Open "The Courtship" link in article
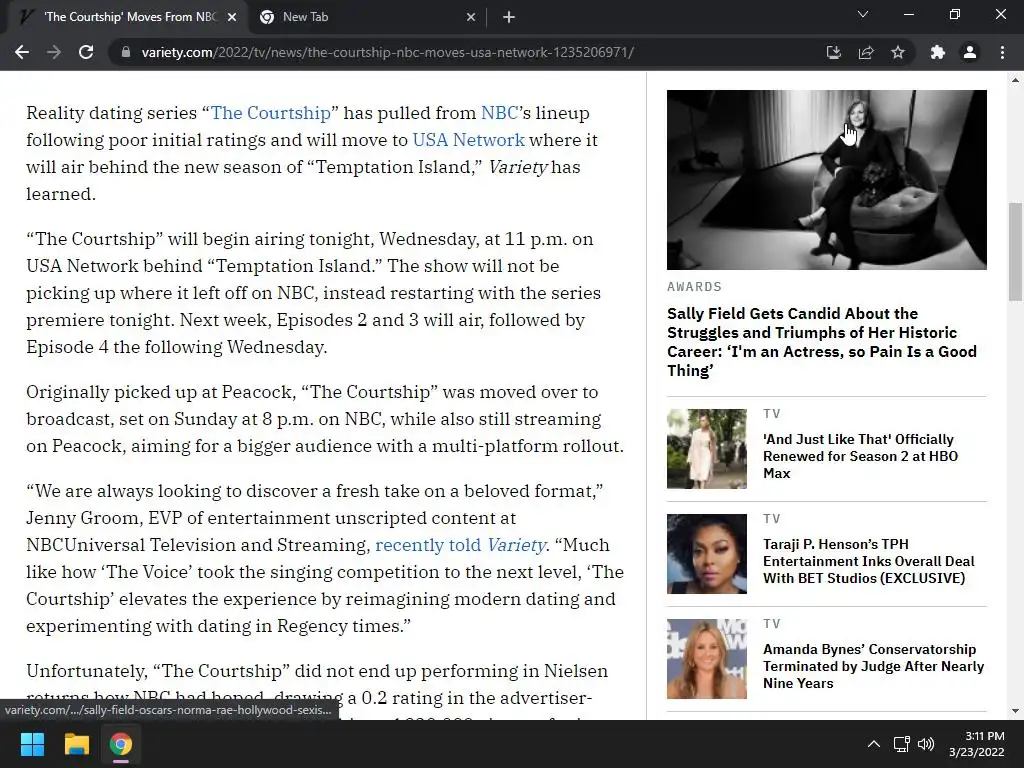Image resolution: width=1024 pixels, height=768 pixels. click(270, 113)
